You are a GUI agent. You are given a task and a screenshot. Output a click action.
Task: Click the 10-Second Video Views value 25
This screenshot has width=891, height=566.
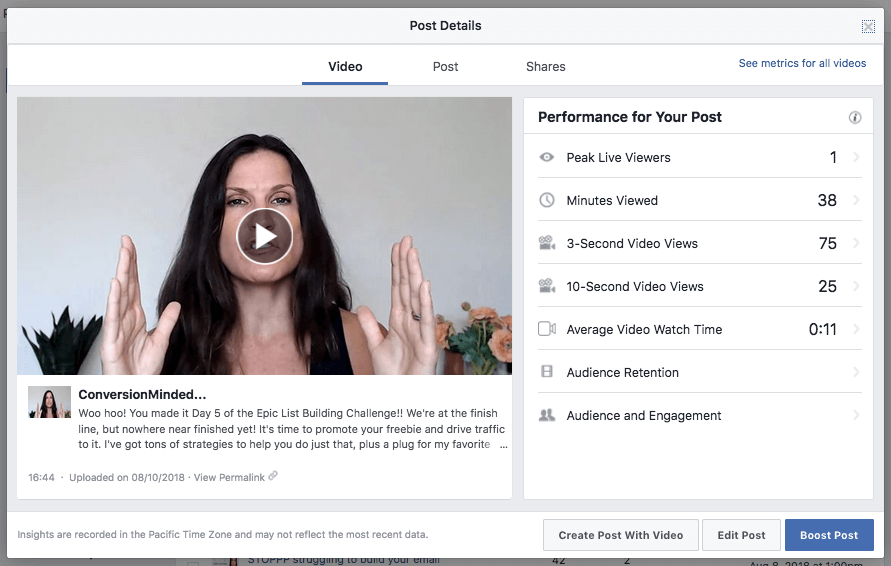pos(827,286)
